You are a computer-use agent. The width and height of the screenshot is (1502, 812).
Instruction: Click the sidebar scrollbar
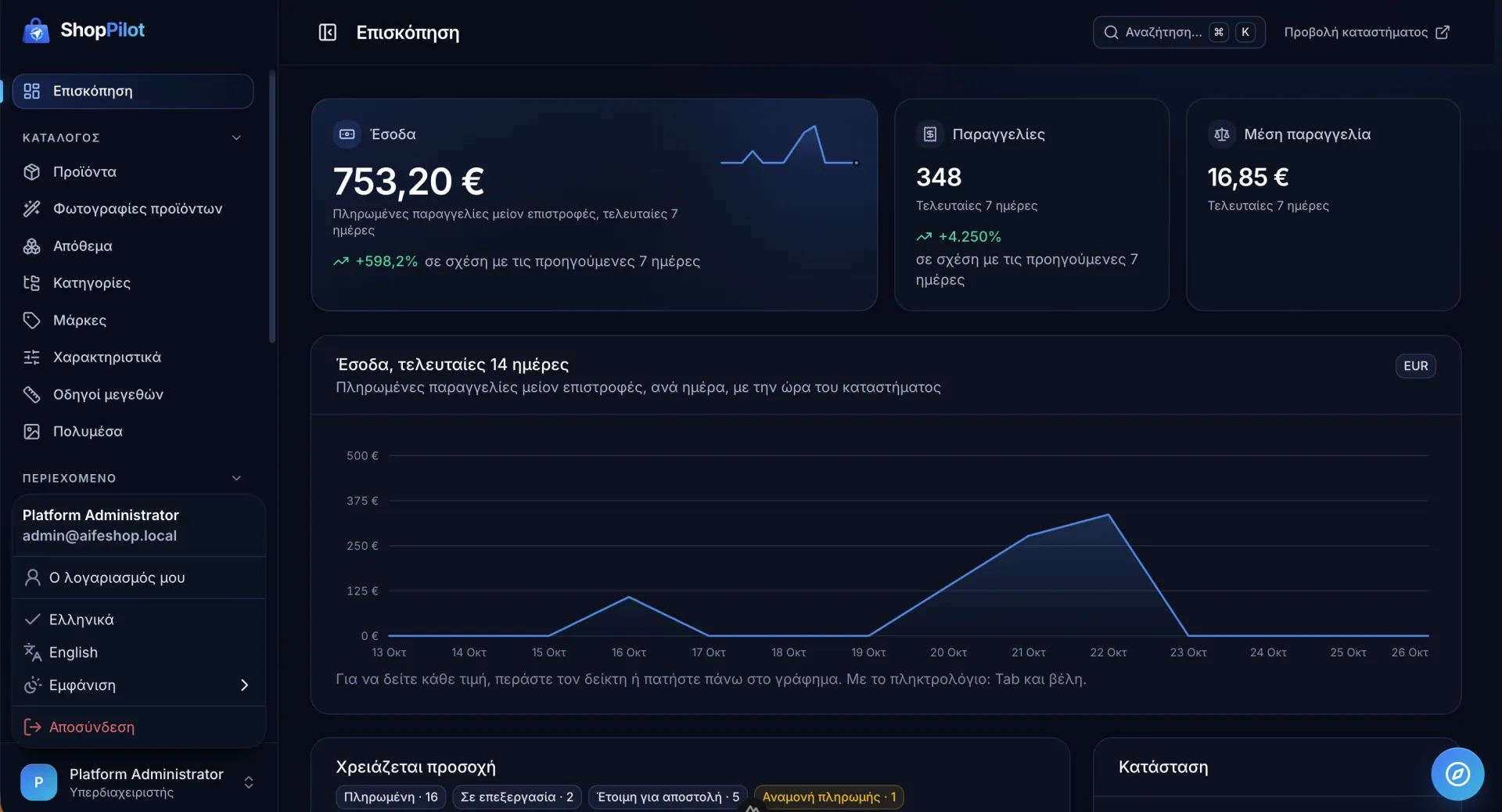click(x=272, y=207)
